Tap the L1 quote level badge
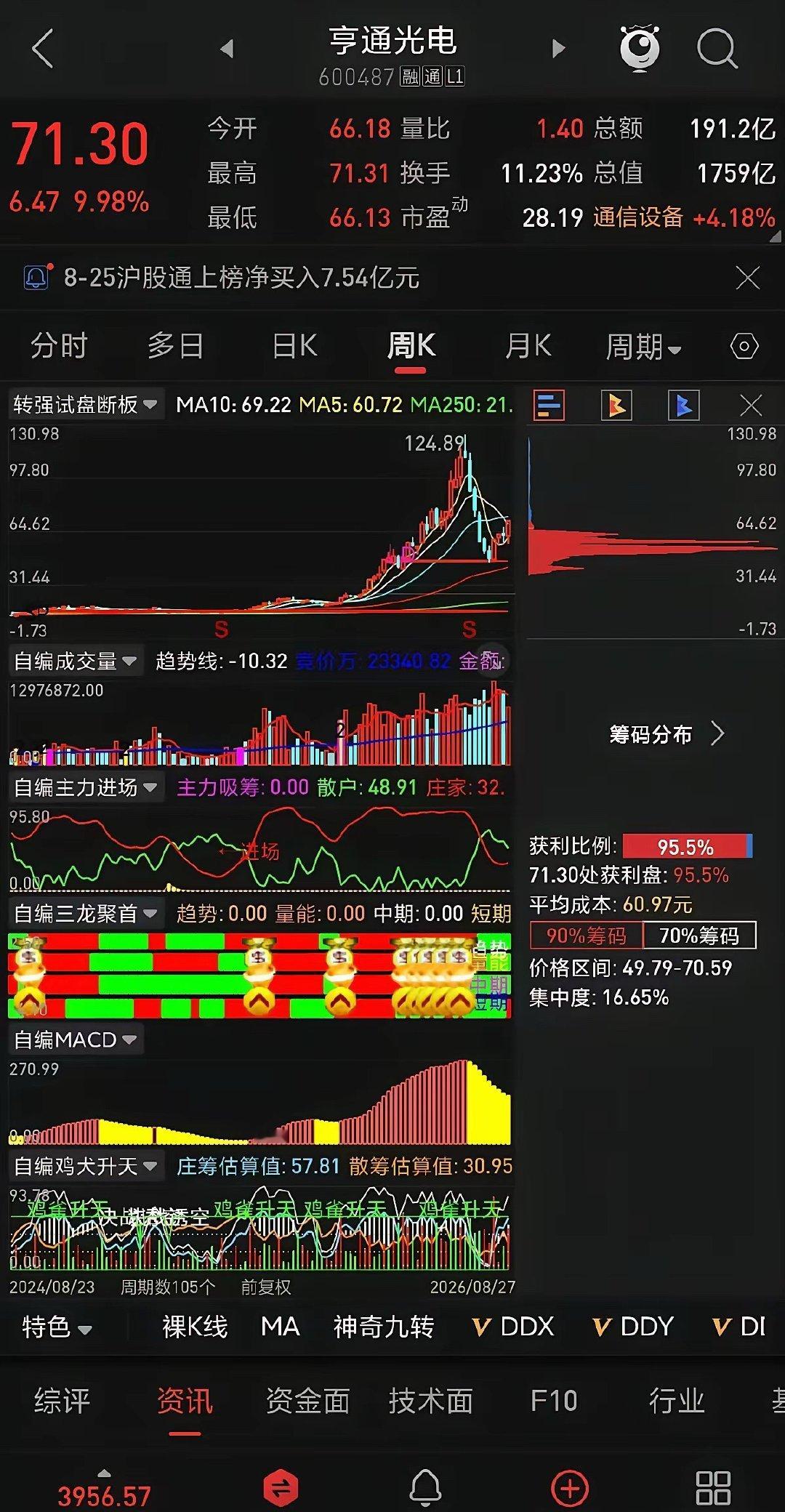785x1512 pixels. coord(455,76)
